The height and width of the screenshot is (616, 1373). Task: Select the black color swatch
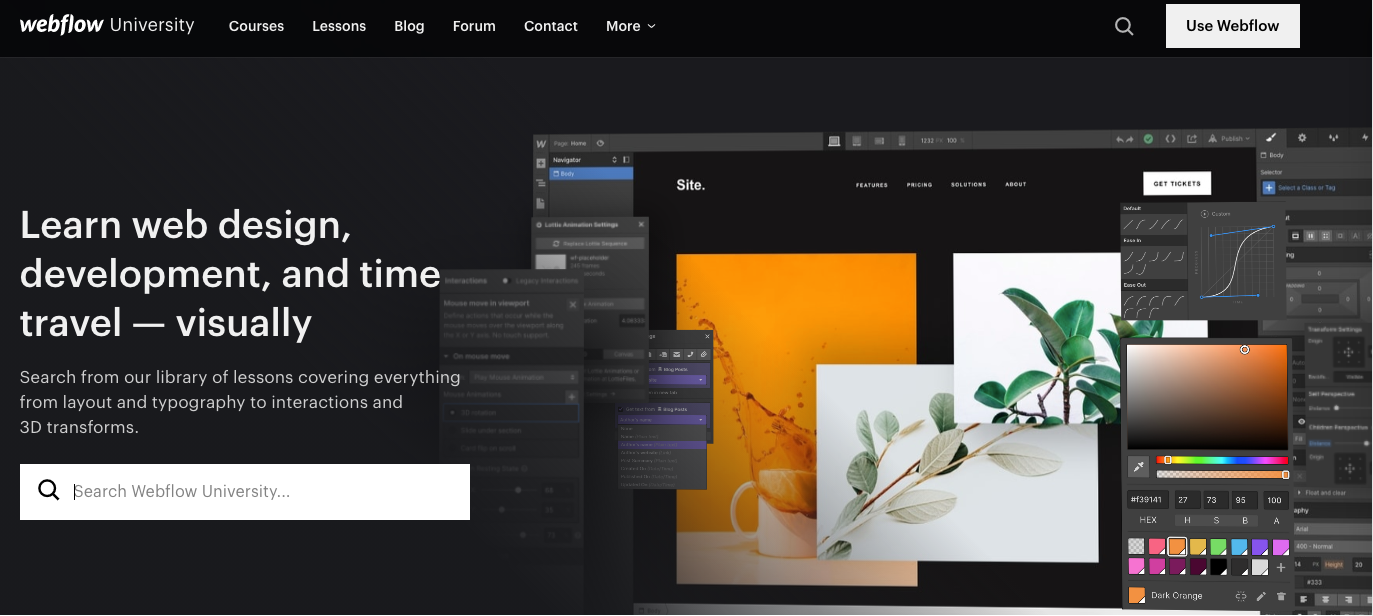tap(1218, 567)
